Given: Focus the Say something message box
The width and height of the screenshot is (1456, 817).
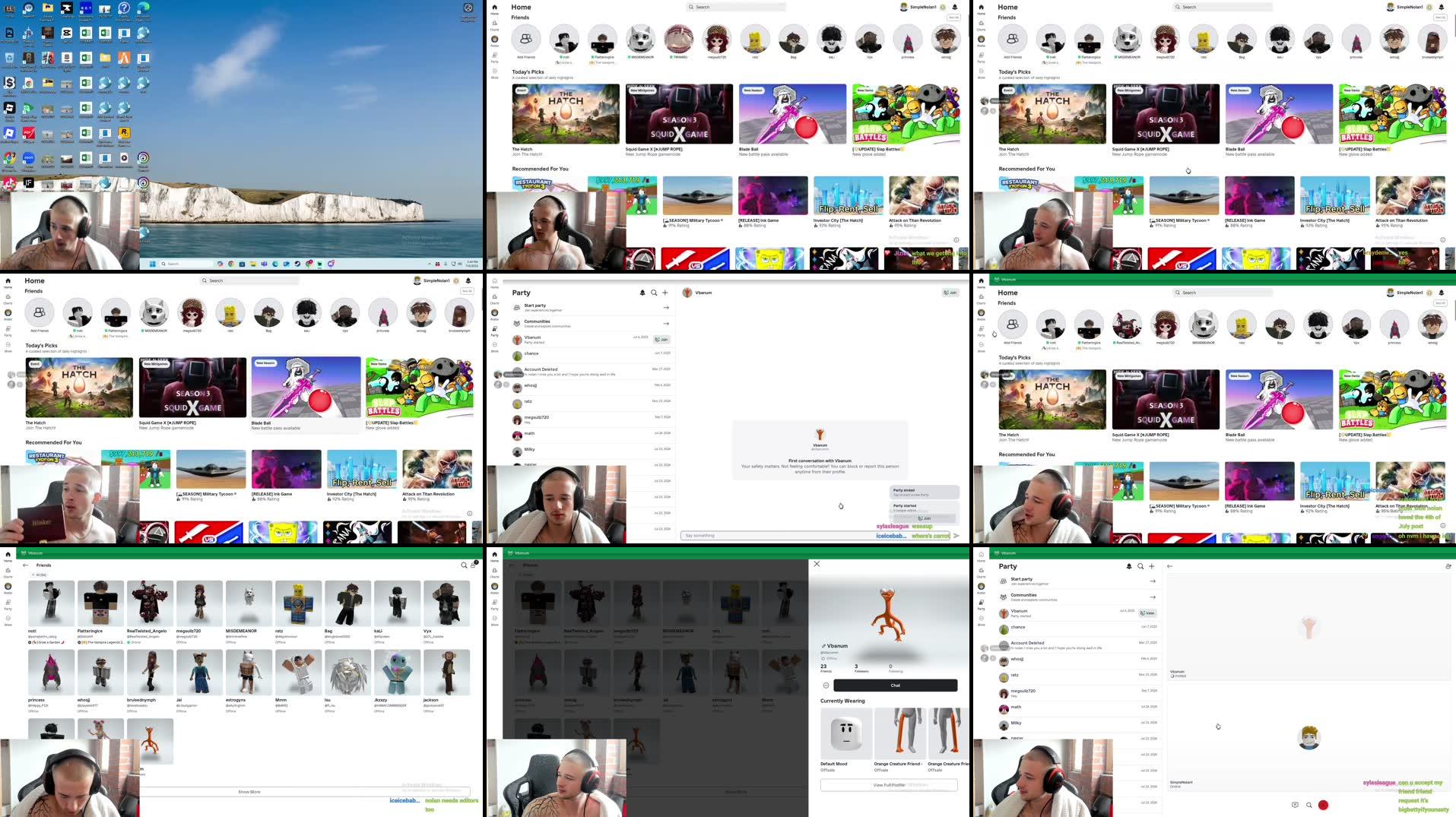Looking at the screenshot, I should pyautogui.click(x=814, y=536).
